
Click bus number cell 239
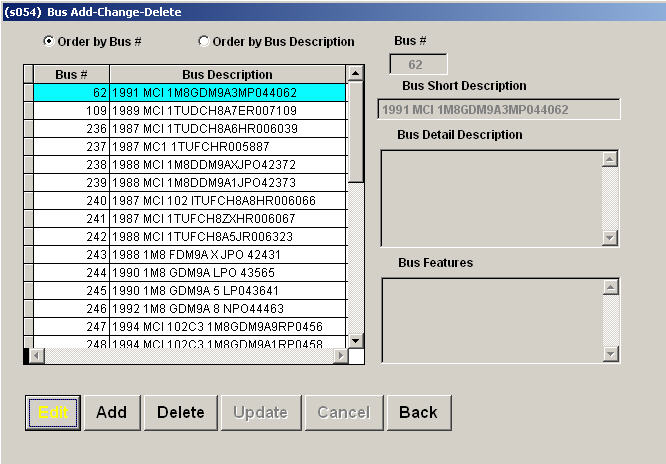point(71,182)
